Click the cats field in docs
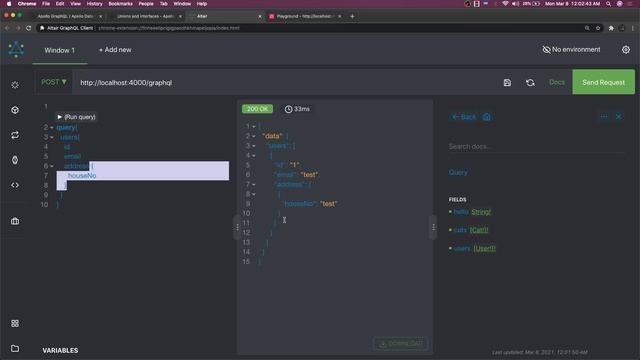This screenshot has height=360, width=640. (460, 230)
